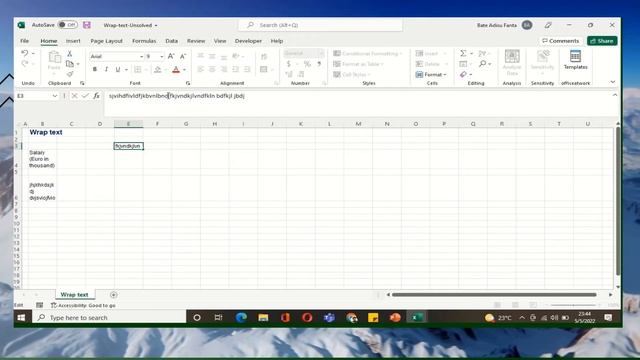
Task: Click the horizontal scrollbar thumb
Action: click(494, 294)
